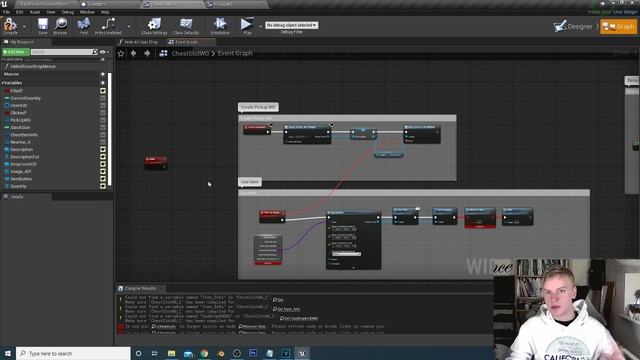This screenshot has height=360, width=640.
Task: Click Event Graph breadcrumb text
Action: pos(235,53)
